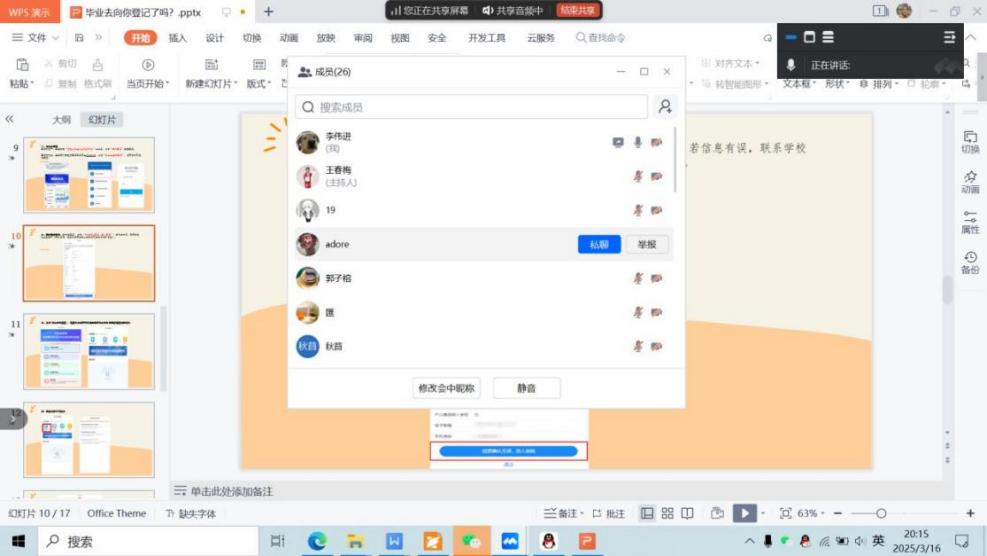This screenshot has height=556, width=987.
Task: Click the 备份 backup icon in sidebar
Action: click(x=969, y=263)
